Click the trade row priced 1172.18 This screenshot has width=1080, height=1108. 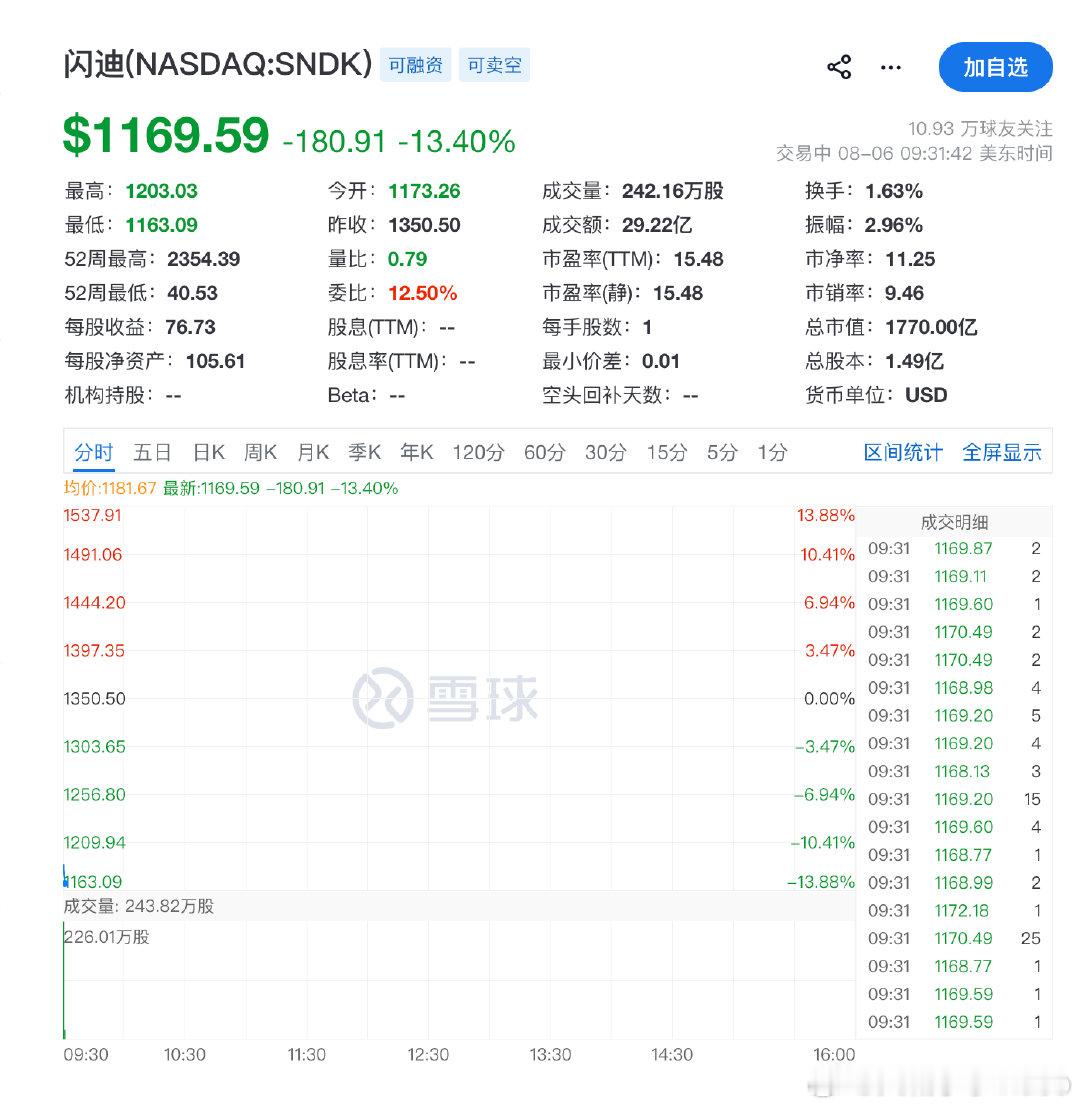click(955, 910)
